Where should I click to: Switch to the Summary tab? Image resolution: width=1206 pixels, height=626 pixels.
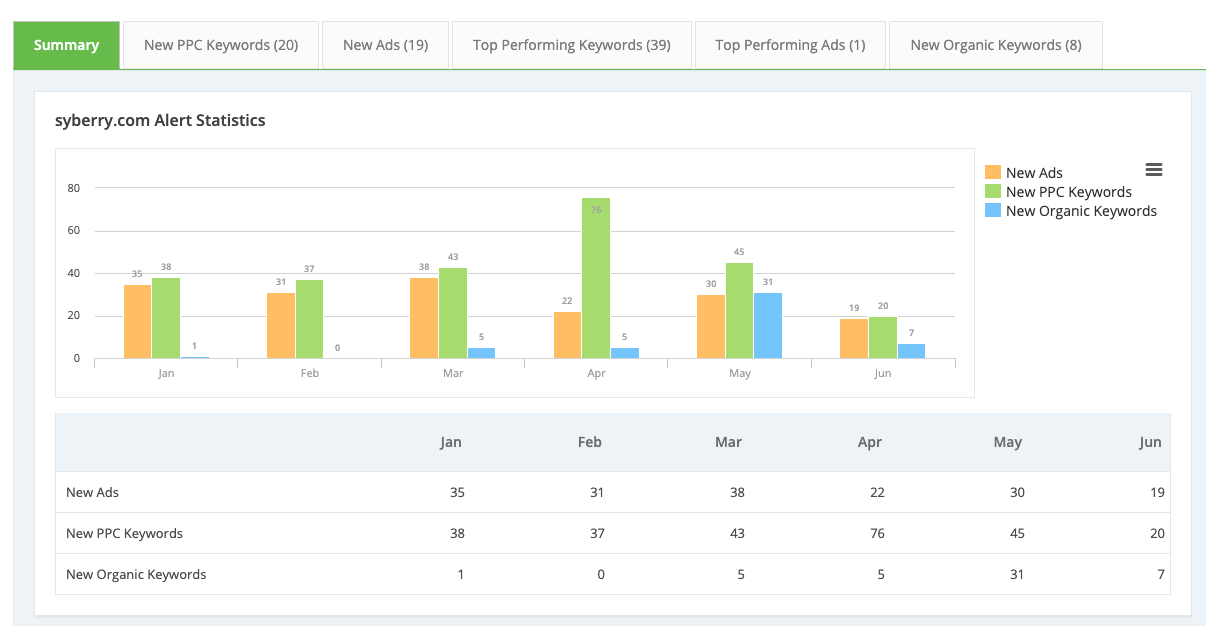click(66, 45)
